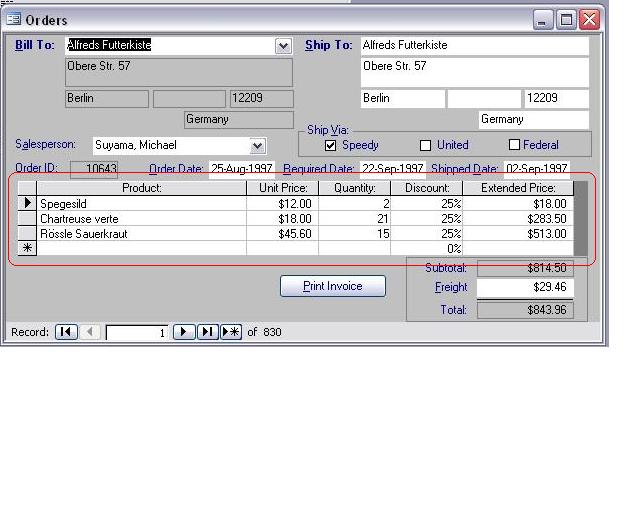Image resolution: width=640 pixels, height=512 pixels.
Task: Open the Bill To dropdown list
Action: click(x=283, y=46)
